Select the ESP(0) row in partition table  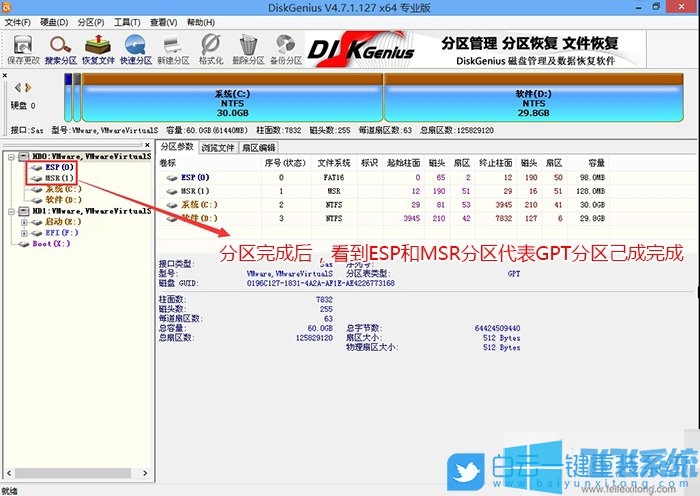[x=384, y=178]
